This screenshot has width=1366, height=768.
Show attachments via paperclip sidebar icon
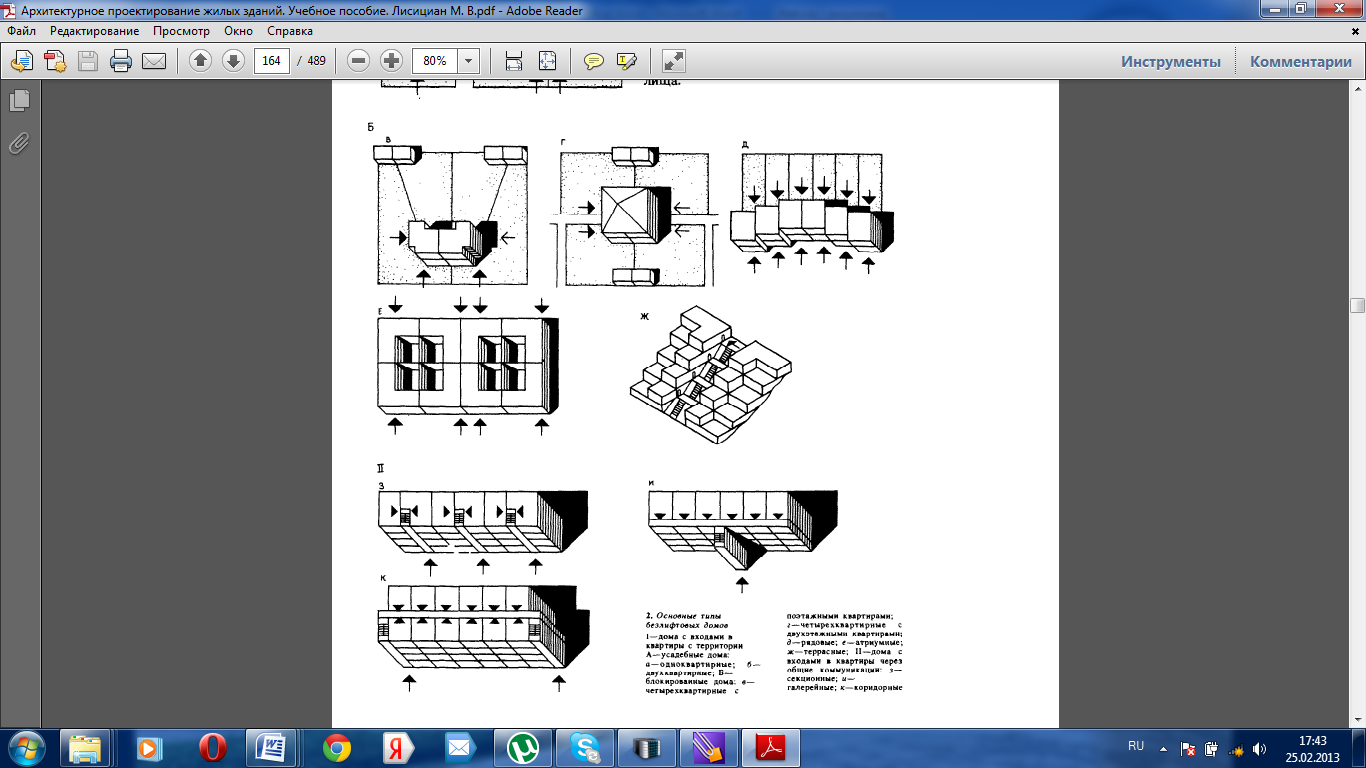tap(19, 144)
